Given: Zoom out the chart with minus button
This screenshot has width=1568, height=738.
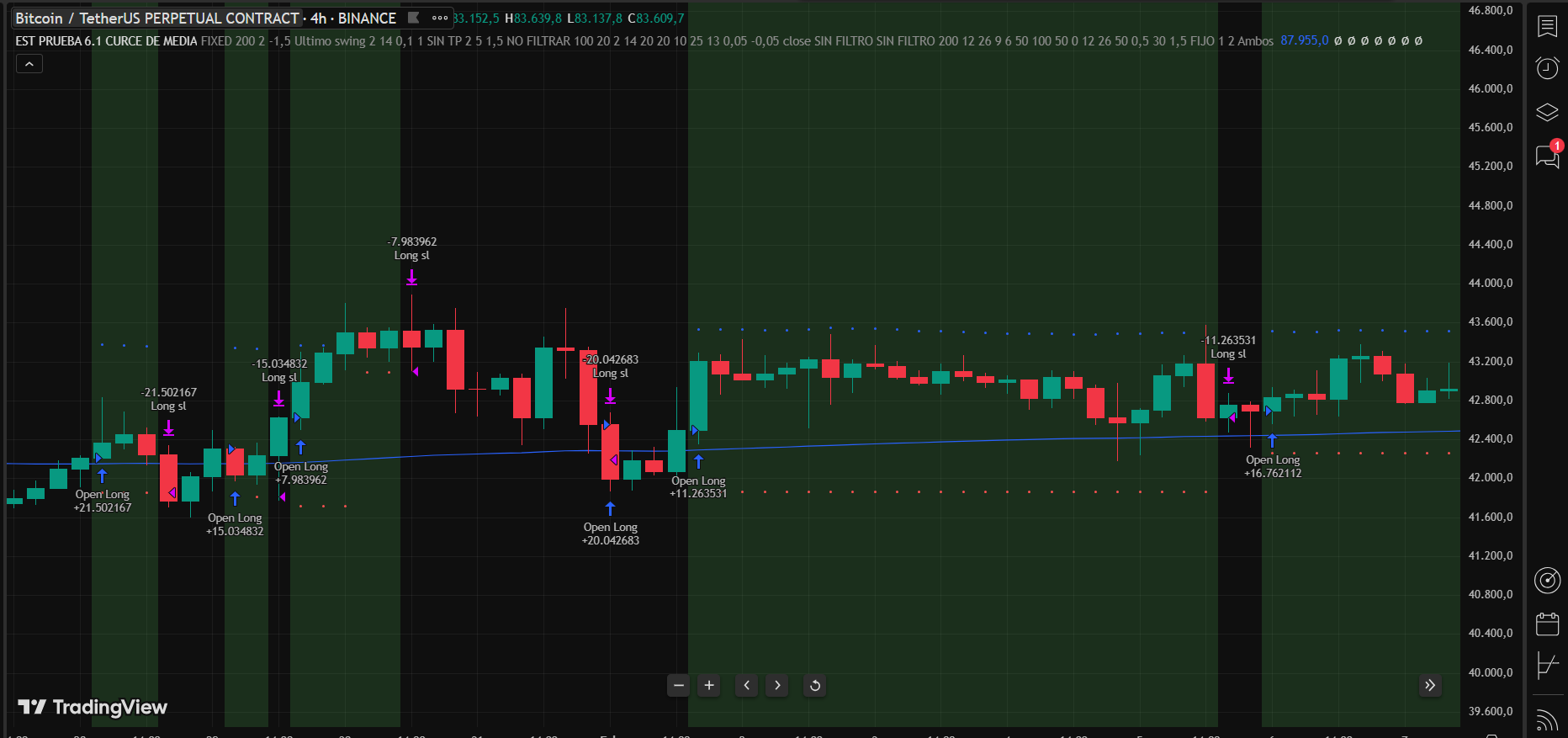Looking at the screenshot, I should tap(679, 685).
